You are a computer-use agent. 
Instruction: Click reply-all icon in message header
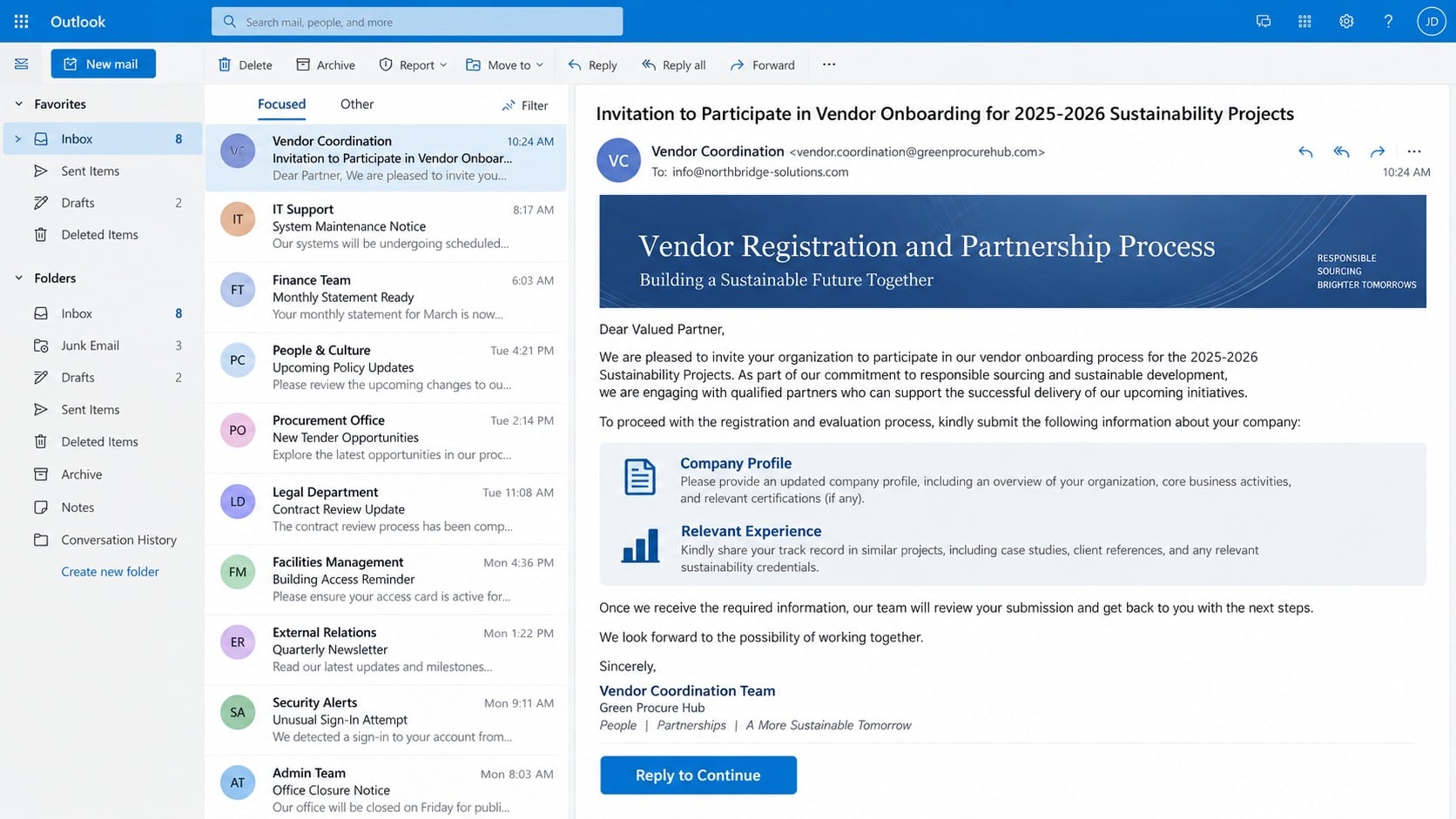point(1341,152)
